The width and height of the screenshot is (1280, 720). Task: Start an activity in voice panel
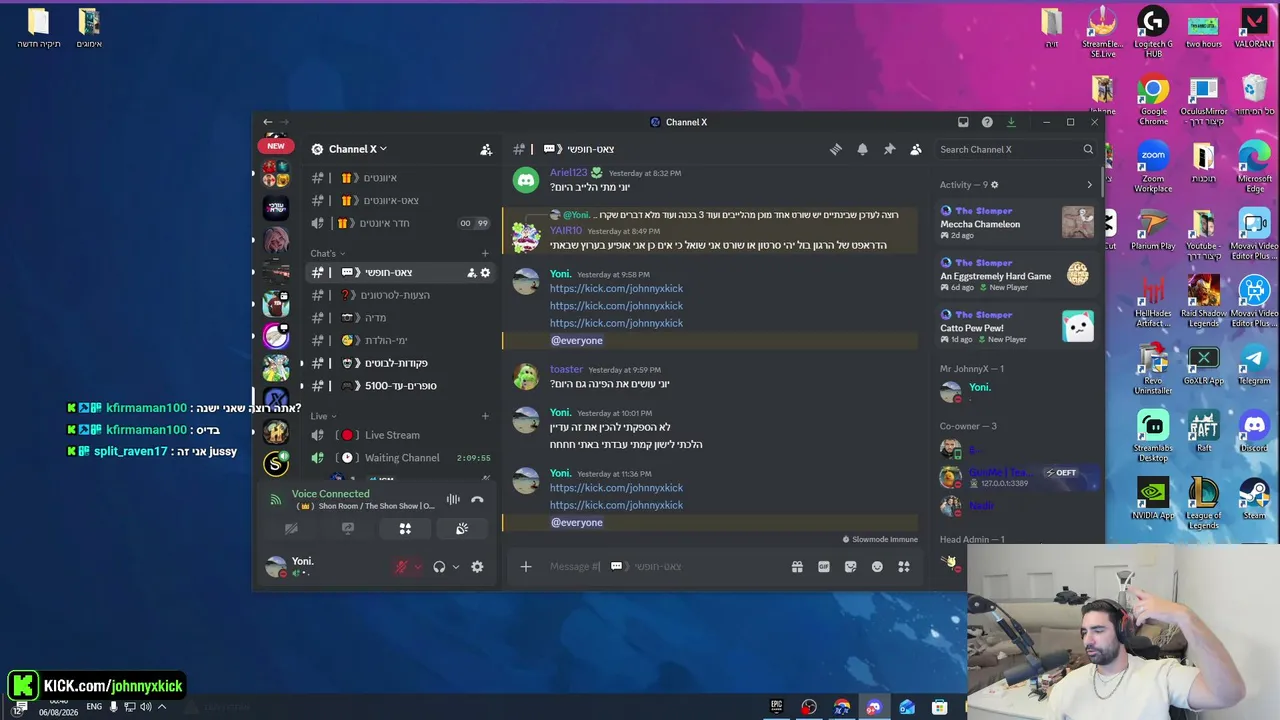[405, 528]
